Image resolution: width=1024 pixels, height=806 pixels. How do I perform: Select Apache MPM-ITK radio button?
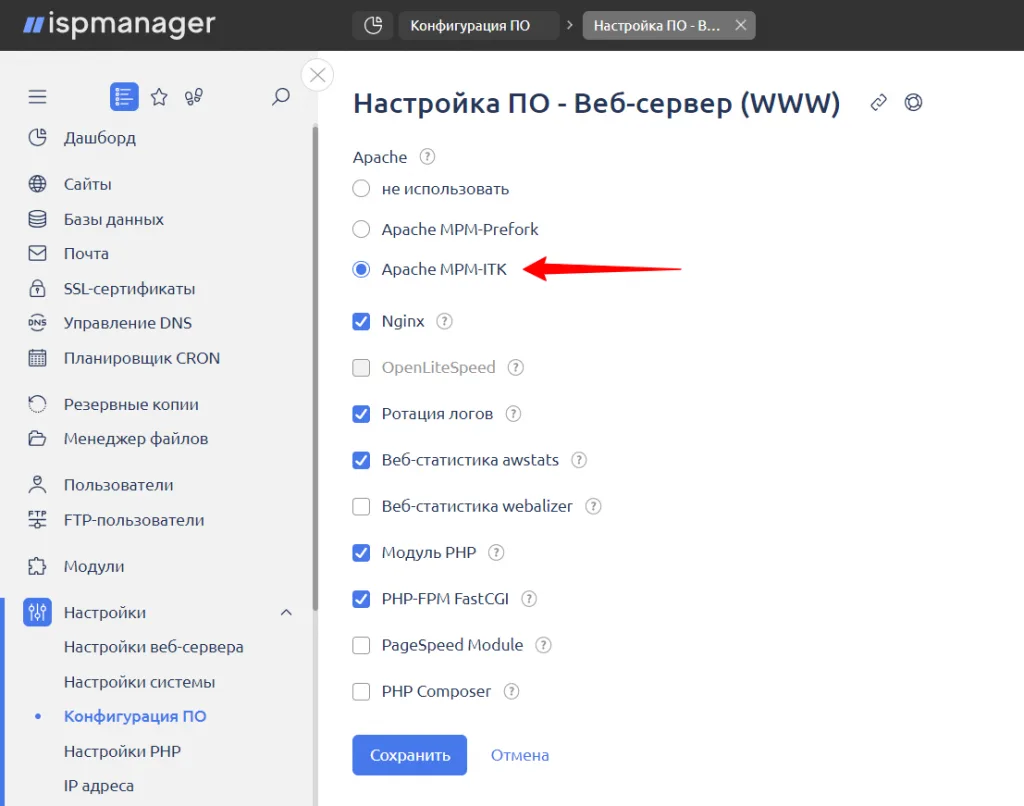(x=361, y=269)
